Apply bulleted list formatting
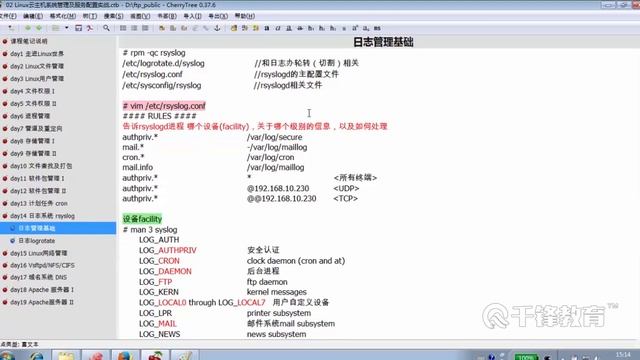 [123, 28]
